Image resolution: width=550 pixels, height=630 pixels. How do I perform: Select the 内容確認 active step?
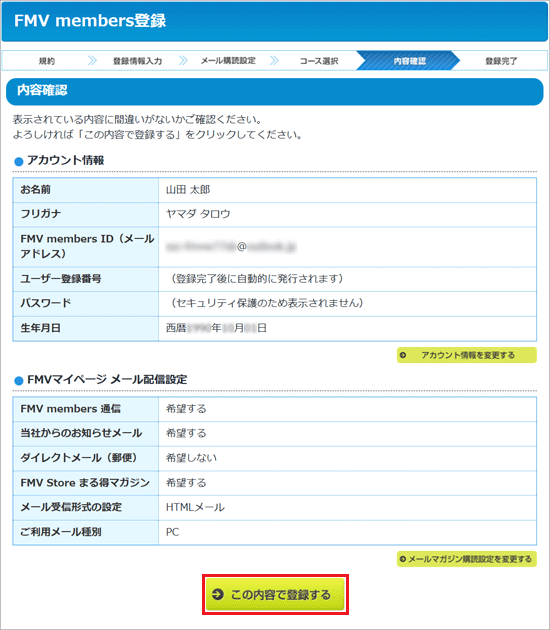click(x=409, y=61)
